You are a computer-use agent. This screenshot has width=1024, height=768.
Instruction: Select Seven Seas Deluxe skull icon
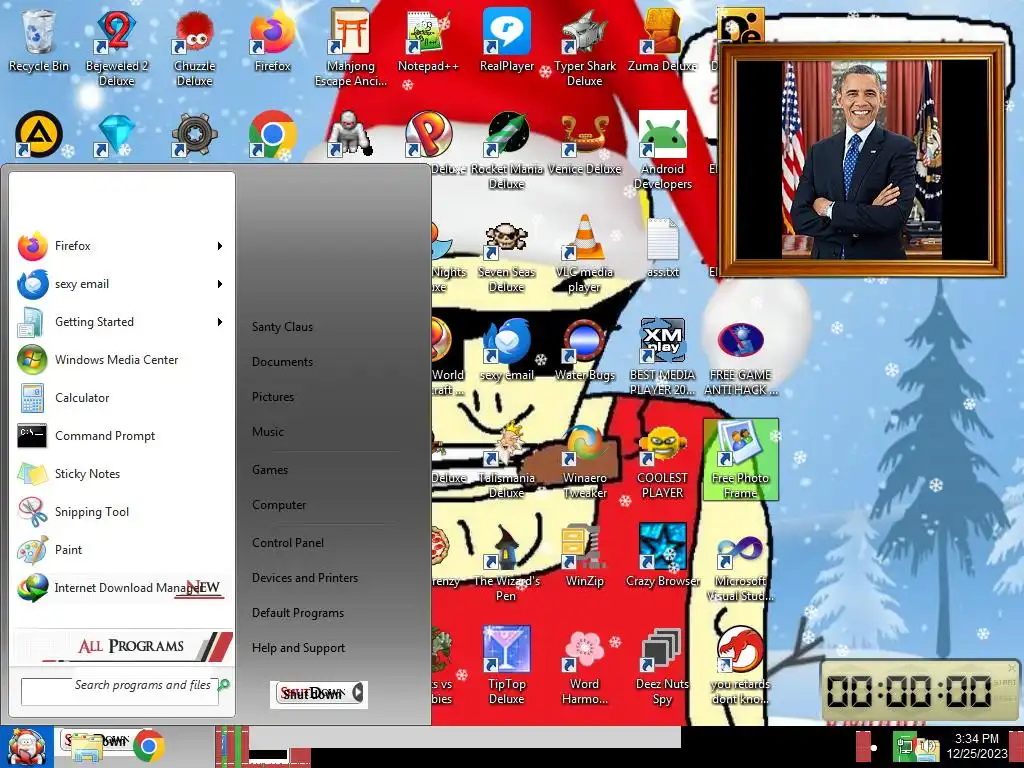point(507,256)
